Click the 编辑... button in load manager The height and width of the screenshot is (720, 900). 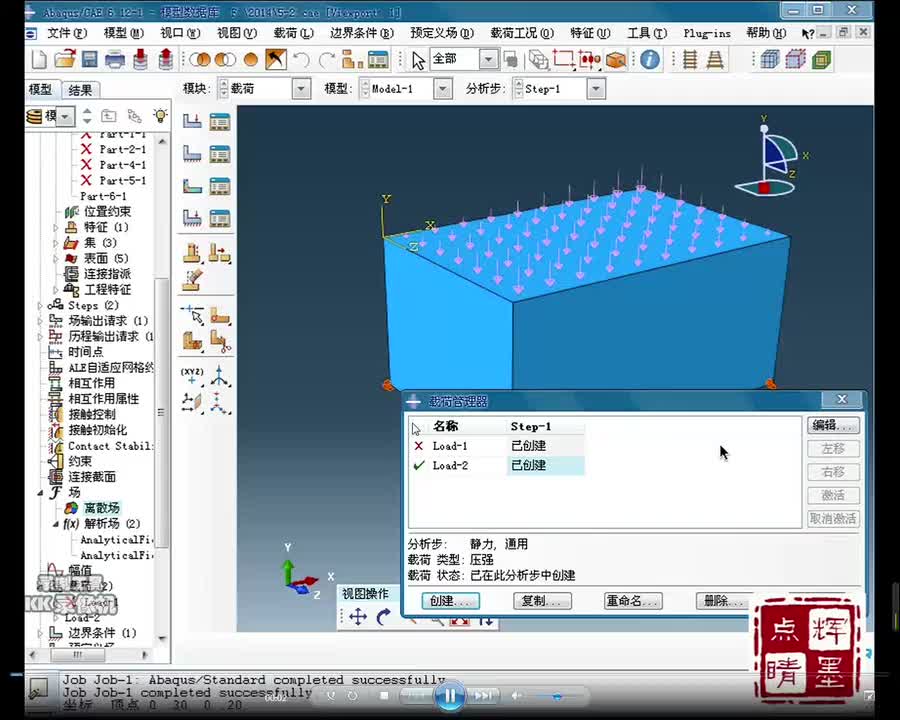click(833, 425)
